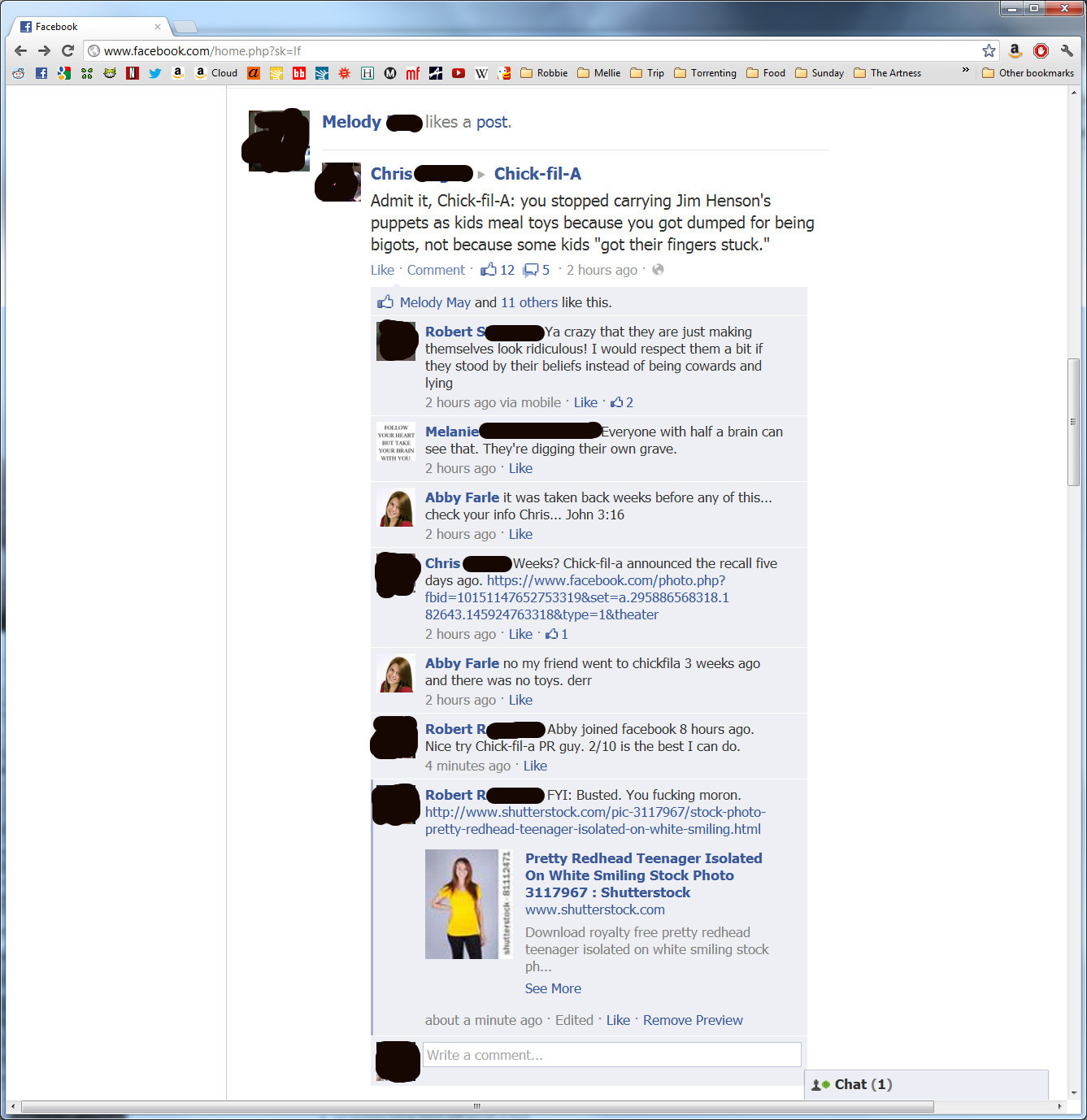The height and width of the screenshot is (1120, 1087).
Task: Select the Facebook browser tab
Action: click(x=88, y=27)
